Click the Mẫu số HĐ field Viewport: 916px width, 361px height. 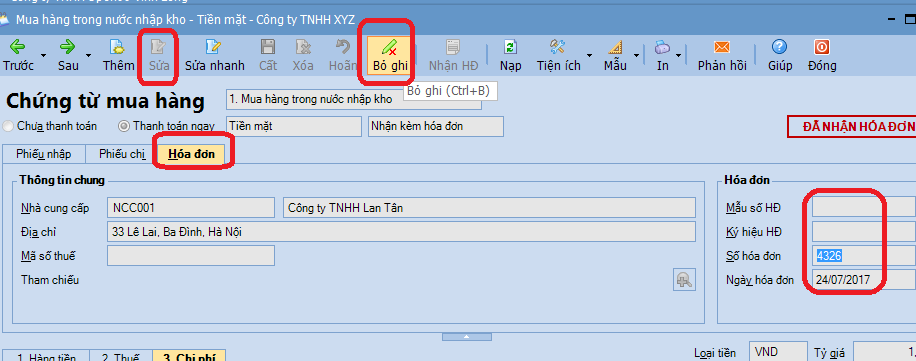864,206
